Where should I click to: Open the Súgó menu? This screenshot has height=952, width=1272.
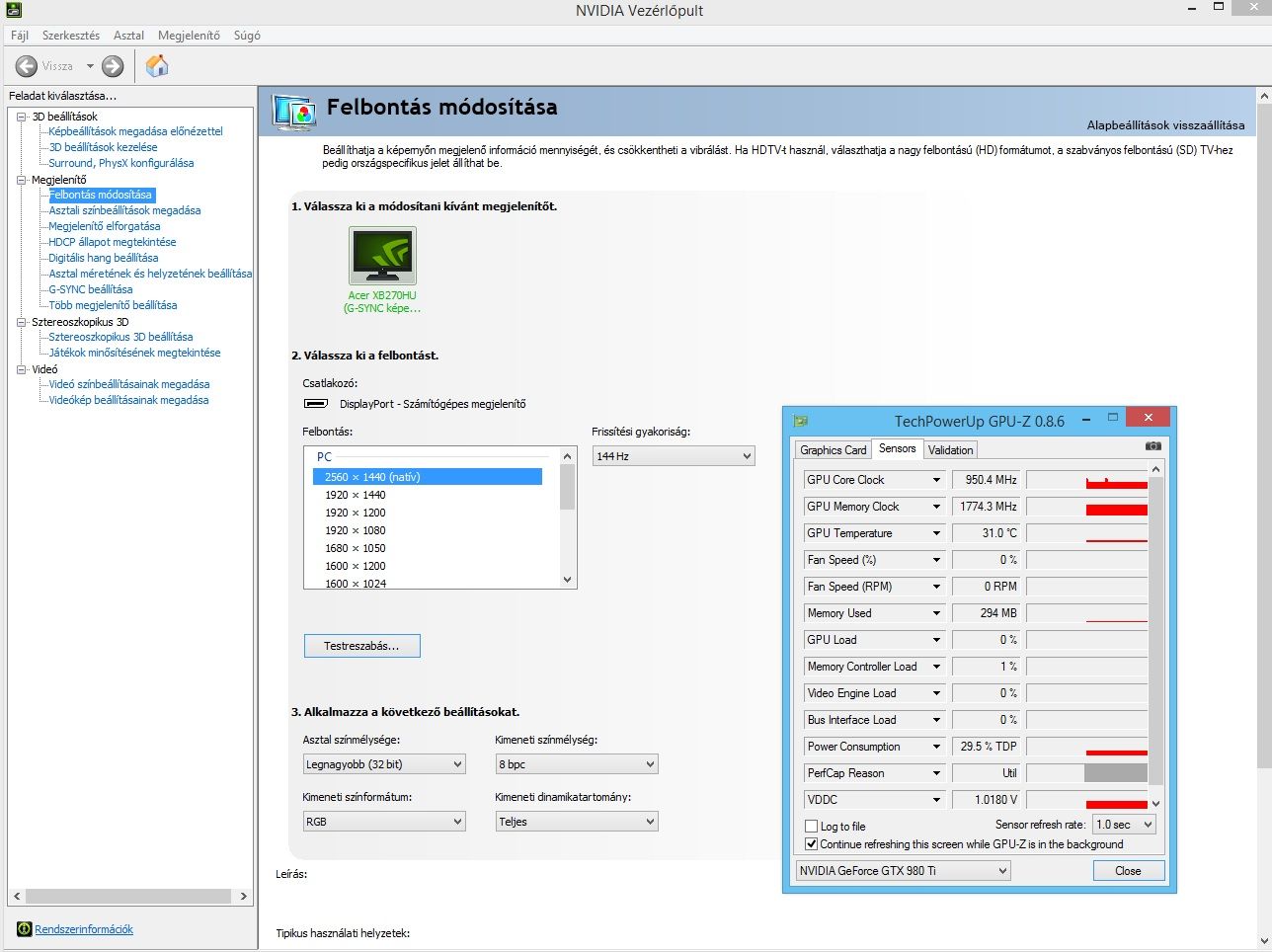pos(247,36)
